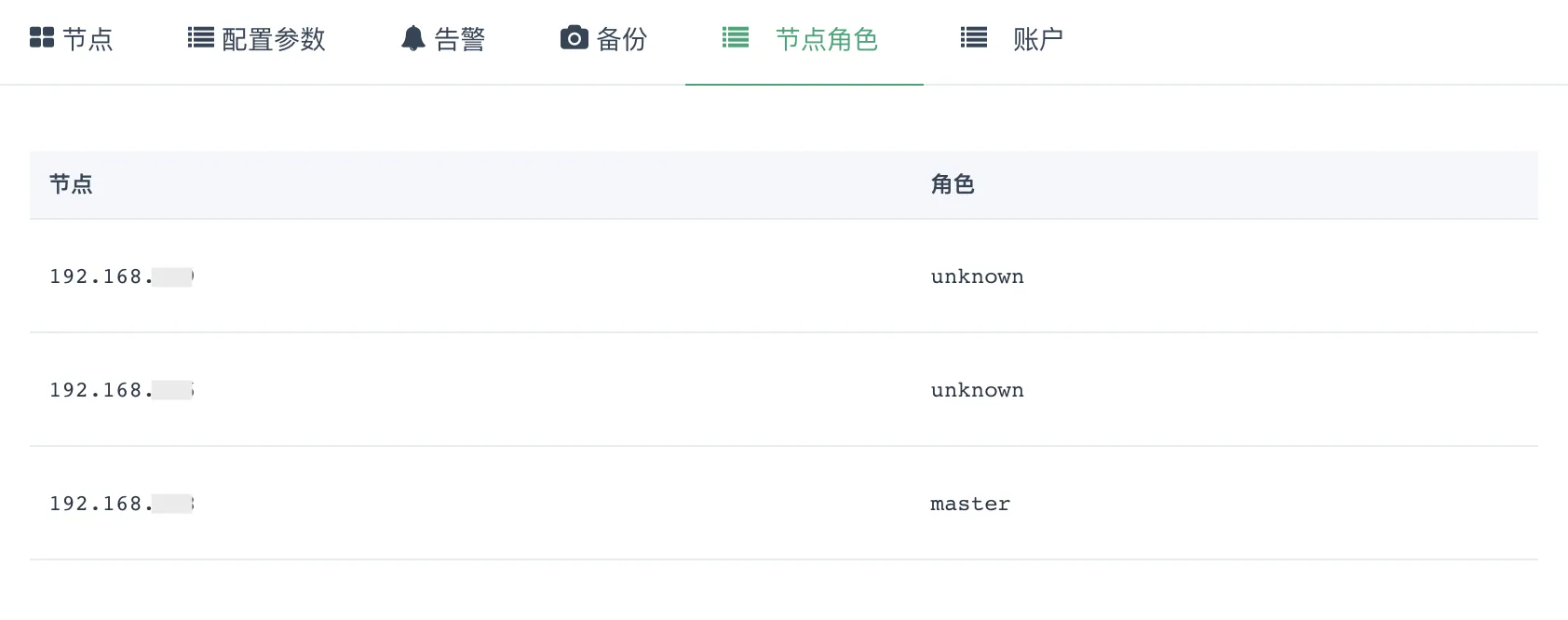Click the first unknown role value

pyautogui.click(x=977, y=276)
